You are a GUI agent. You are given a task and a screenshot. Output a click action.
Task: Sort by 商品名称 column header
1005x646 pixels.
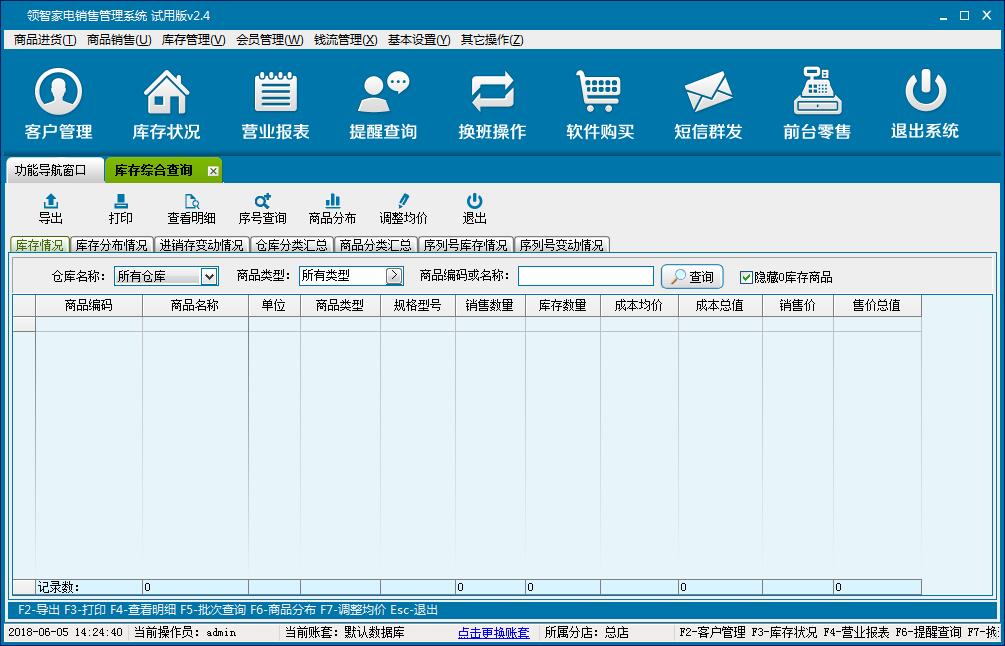[195, 306]
